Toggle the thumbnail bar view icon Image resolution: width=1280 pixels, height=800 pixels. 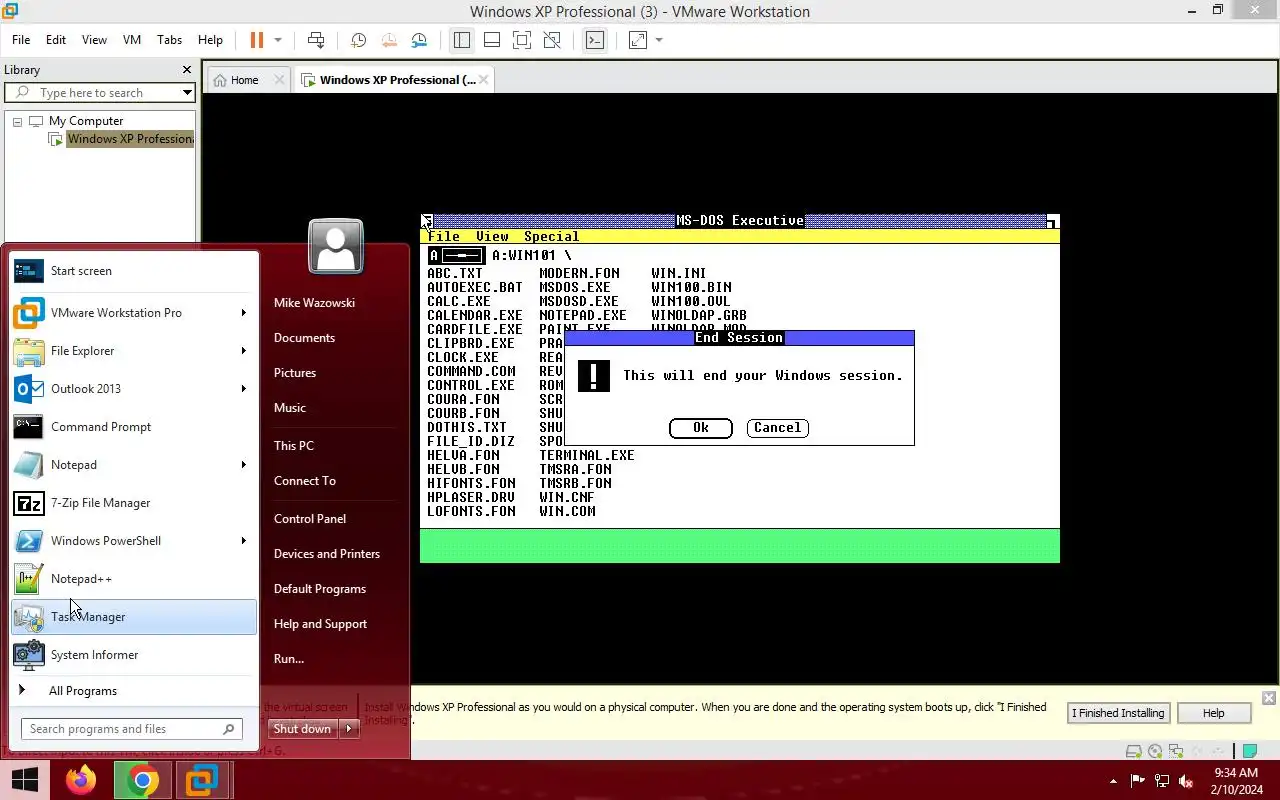coord(491,40)
